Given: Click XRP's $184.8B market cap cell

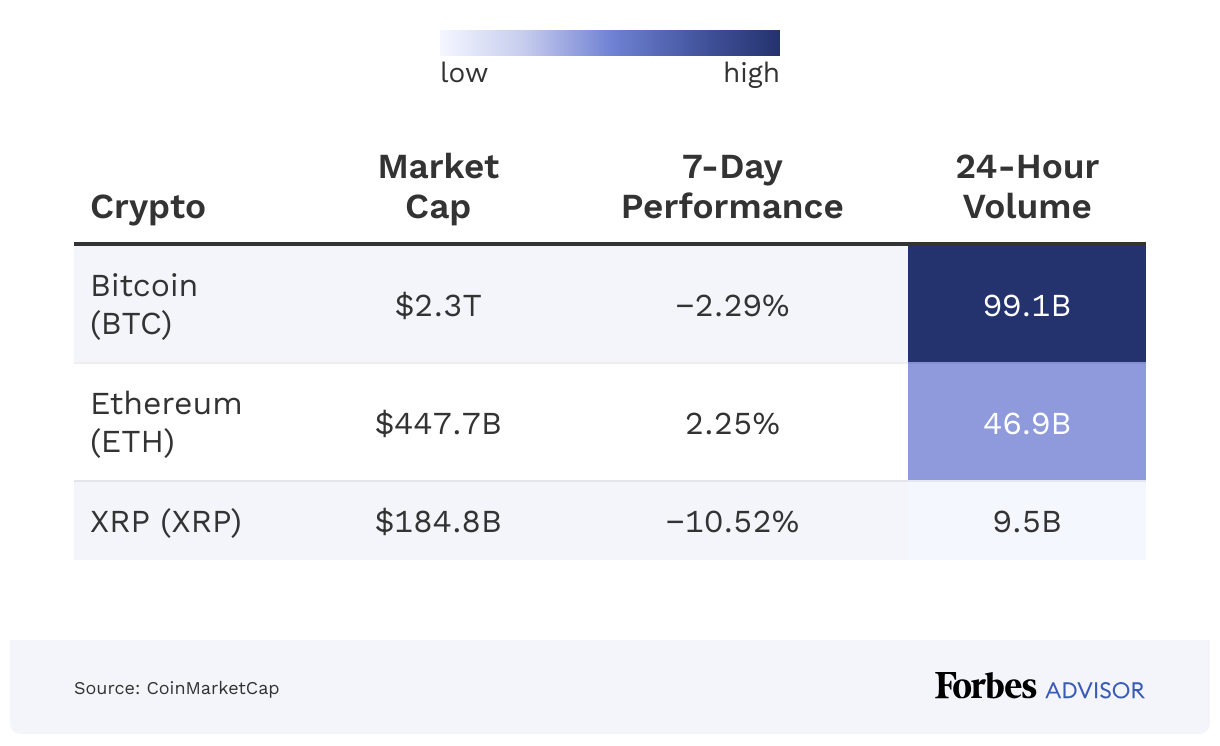Looking at the screenshot, I should pos(438,521).
